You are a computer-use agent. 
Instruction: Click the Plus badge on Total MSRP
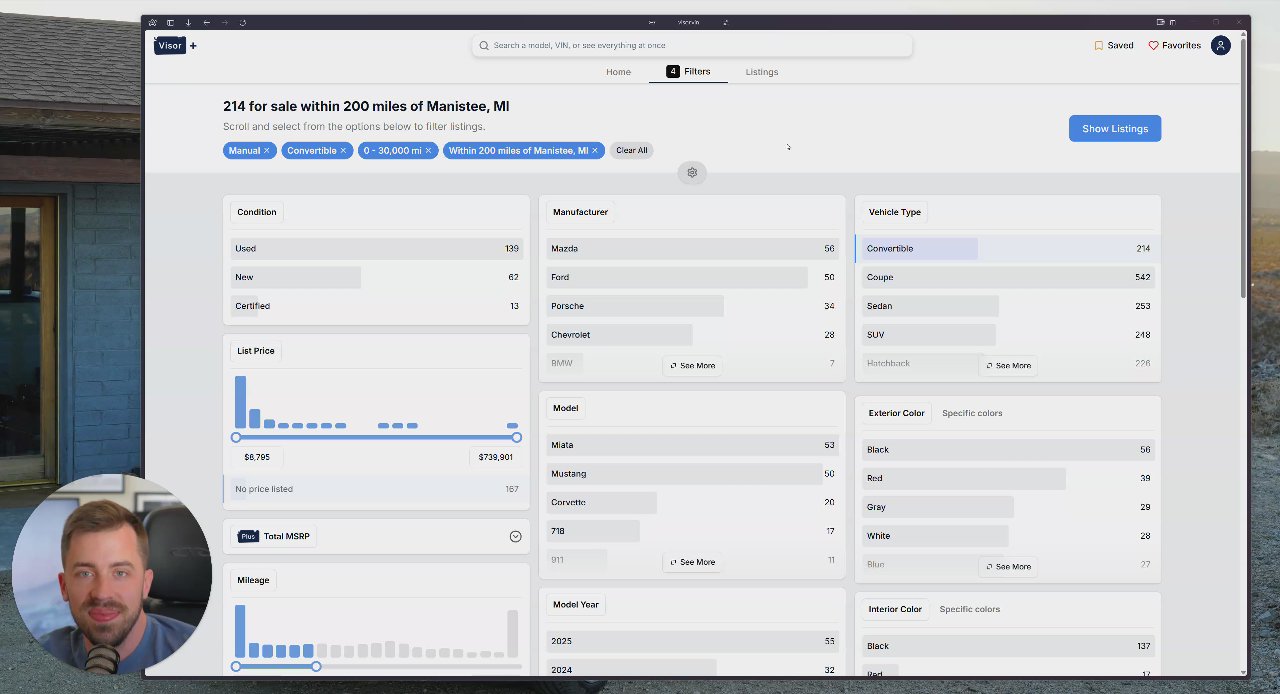pos(248,536)
